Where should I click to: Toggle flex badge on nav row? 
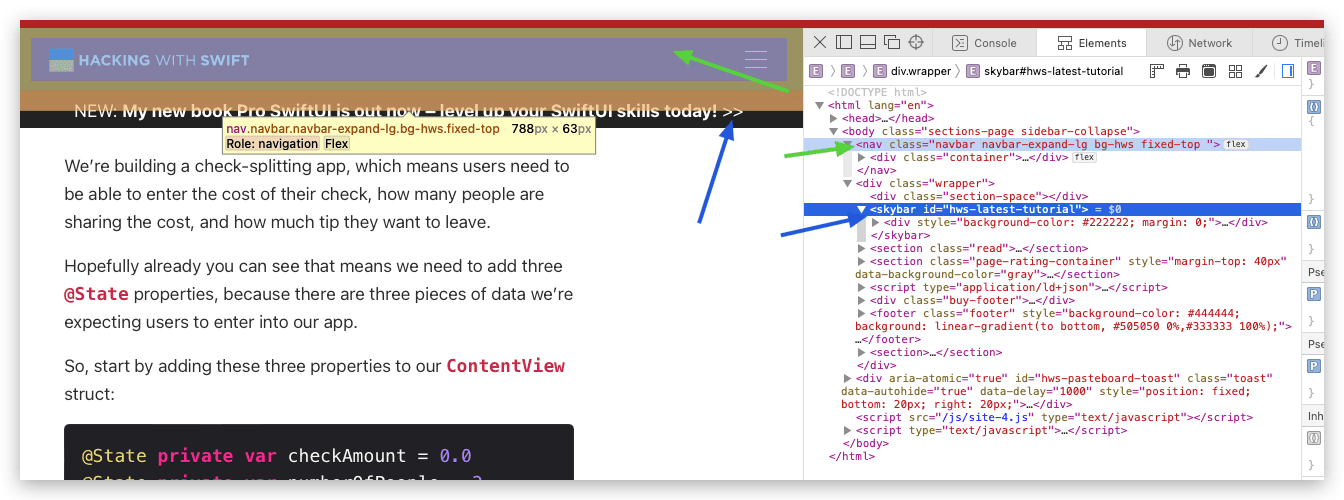(x=1236, y=144)
